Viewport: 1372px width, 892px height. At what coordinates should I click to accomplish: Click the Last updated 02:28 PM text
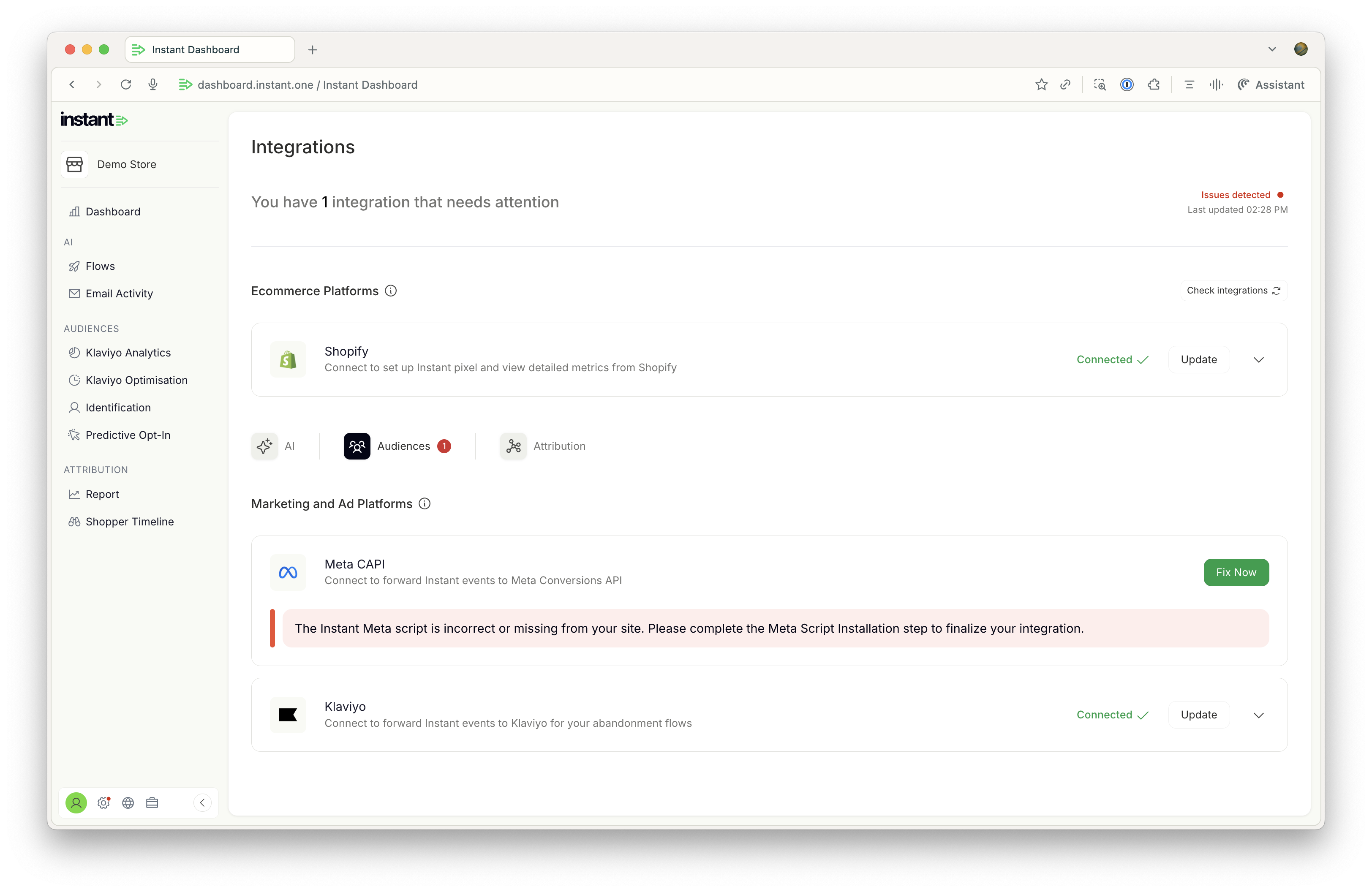coord(1237,210)
